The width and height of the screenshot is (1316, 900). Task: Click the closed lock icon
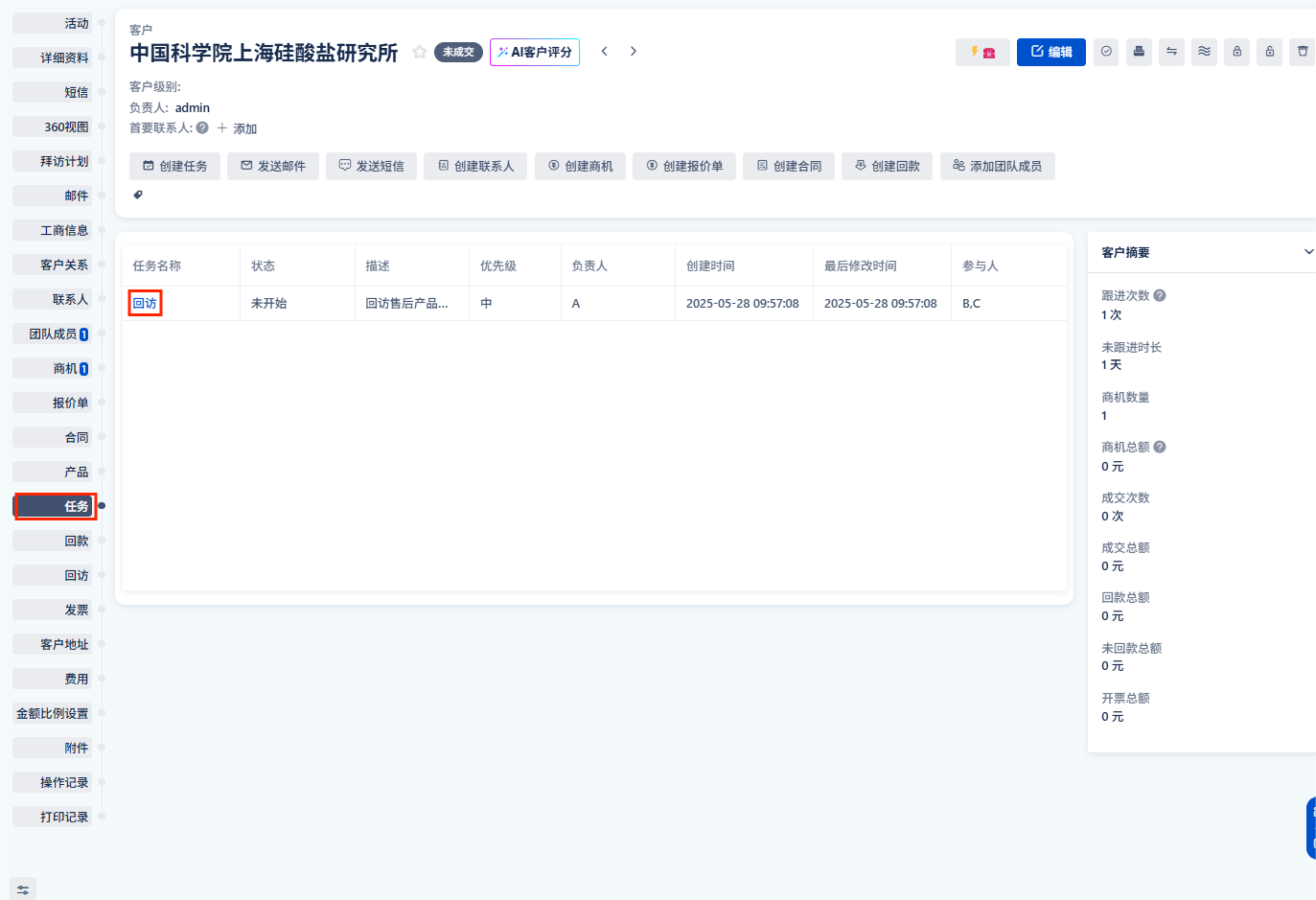click(x=1237, y=52)
